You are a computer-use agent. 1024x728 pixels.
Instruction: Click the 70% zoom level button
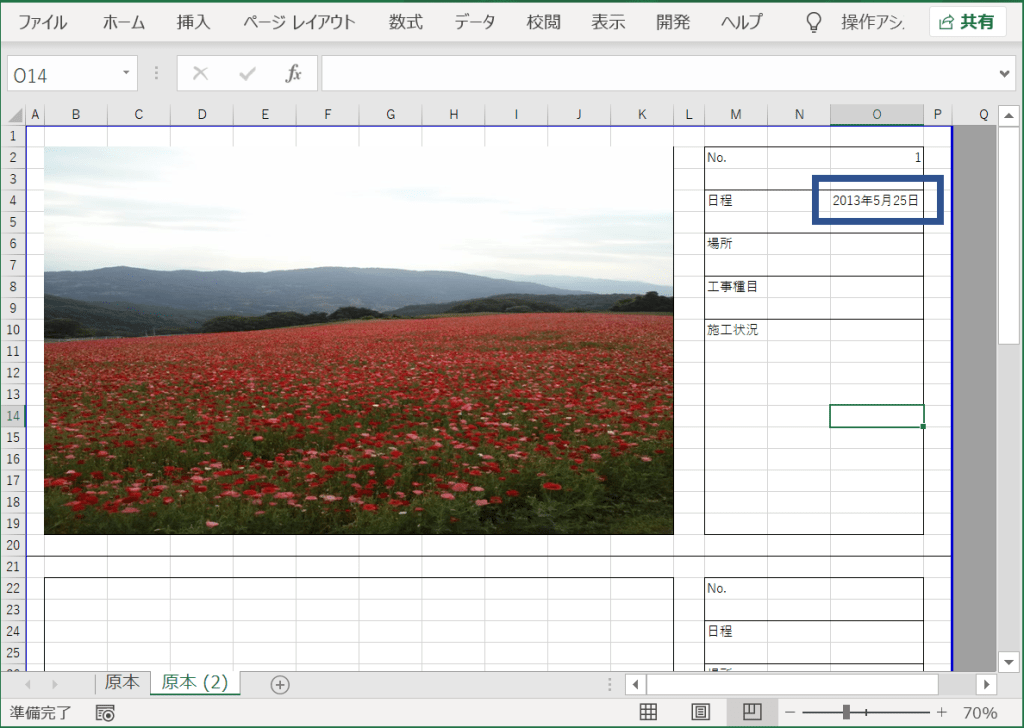tap(980, 712)
